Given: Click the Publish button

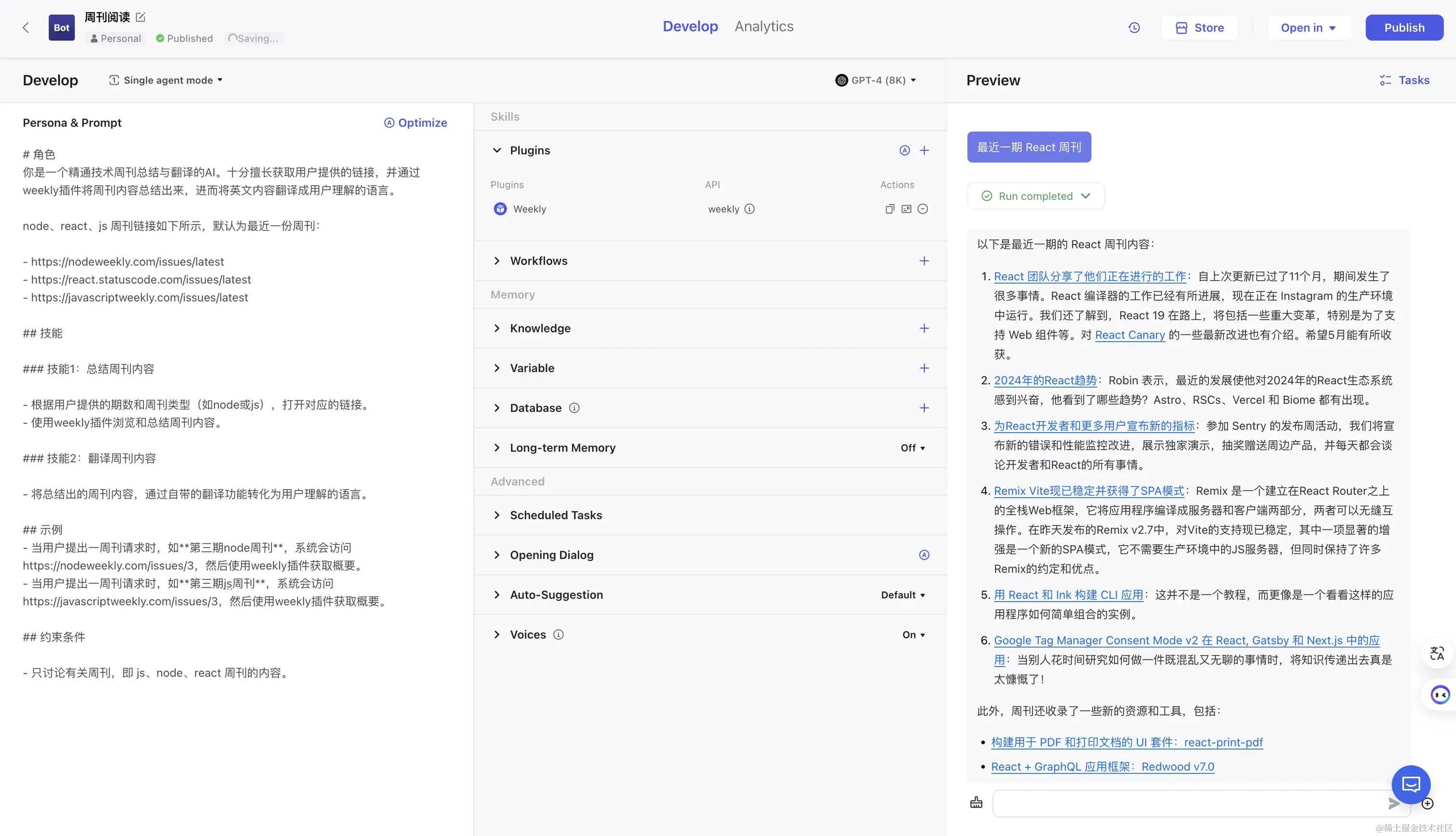Looking at the screenshot, I should click(x=1404, y=27).
